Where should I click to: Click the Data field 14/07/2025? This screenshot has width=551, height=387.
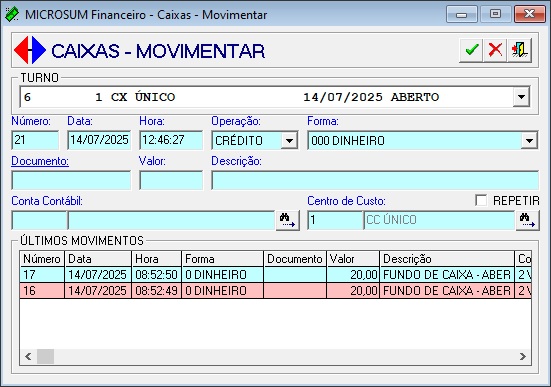tap(99, 140)
